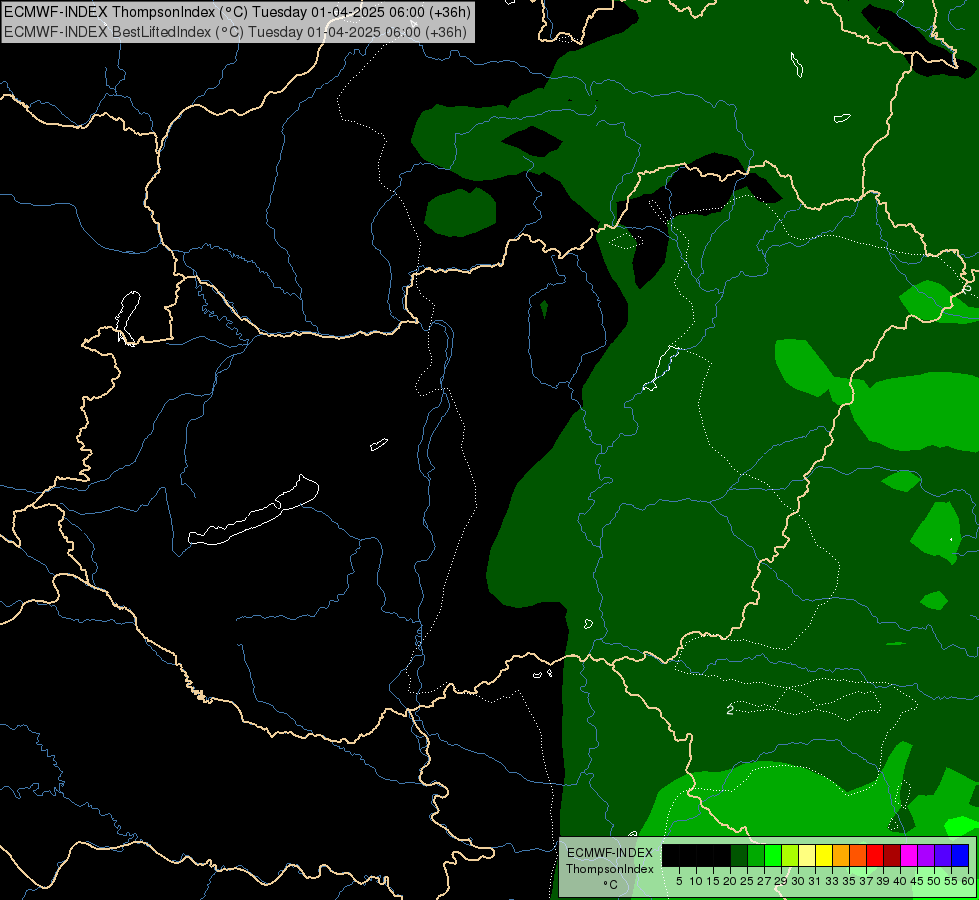Click legend tick label 40
Viewport: 979px width, 900px height.
point(900,881)
